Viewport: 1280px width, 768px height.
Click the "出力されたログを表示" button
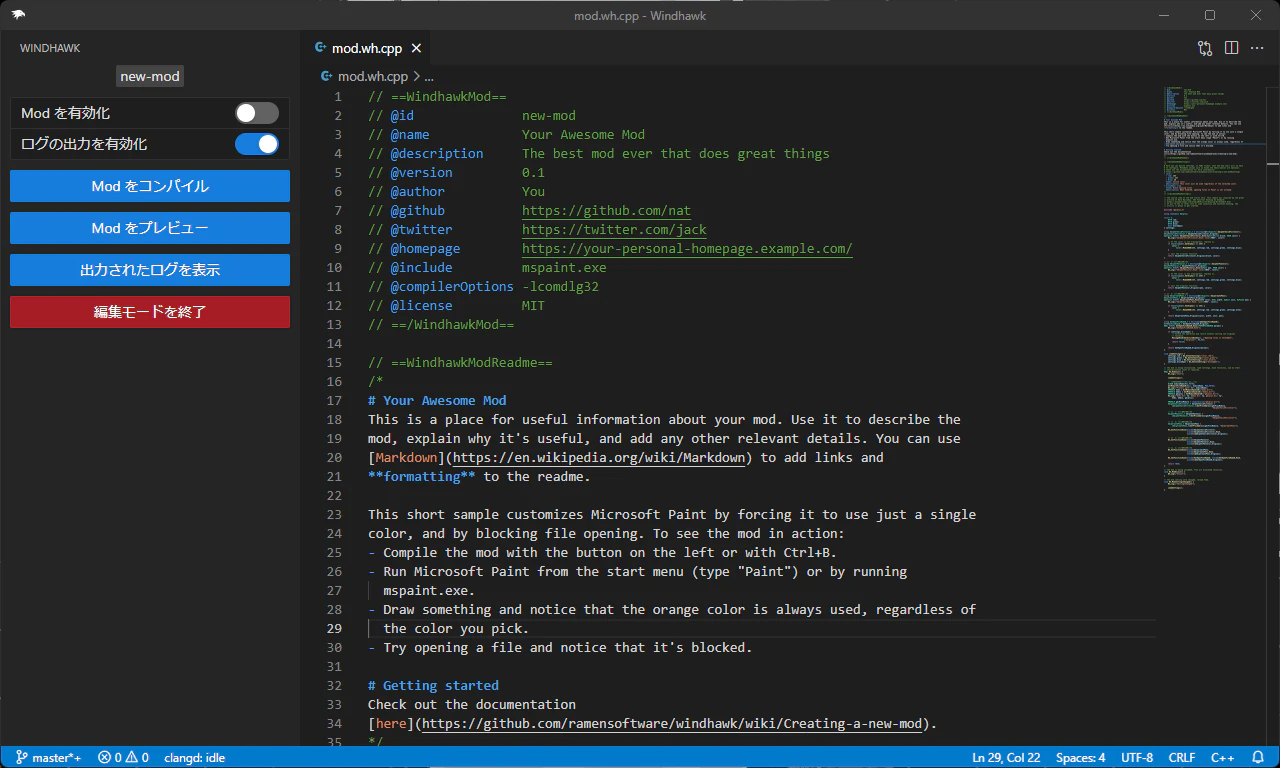tap(150, 270)
